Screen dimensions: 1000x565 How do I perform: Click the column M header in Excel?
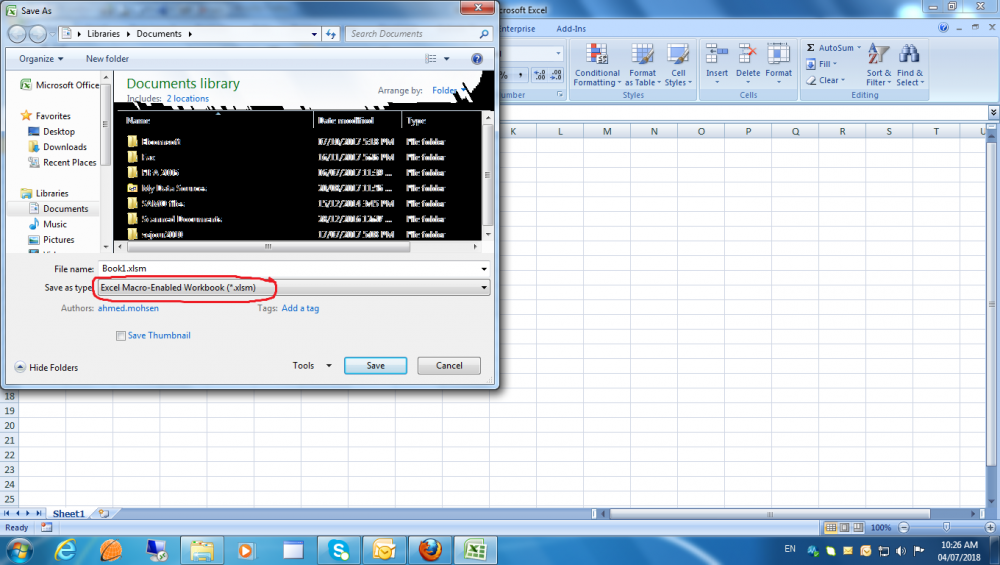click(x=607, y=131)
